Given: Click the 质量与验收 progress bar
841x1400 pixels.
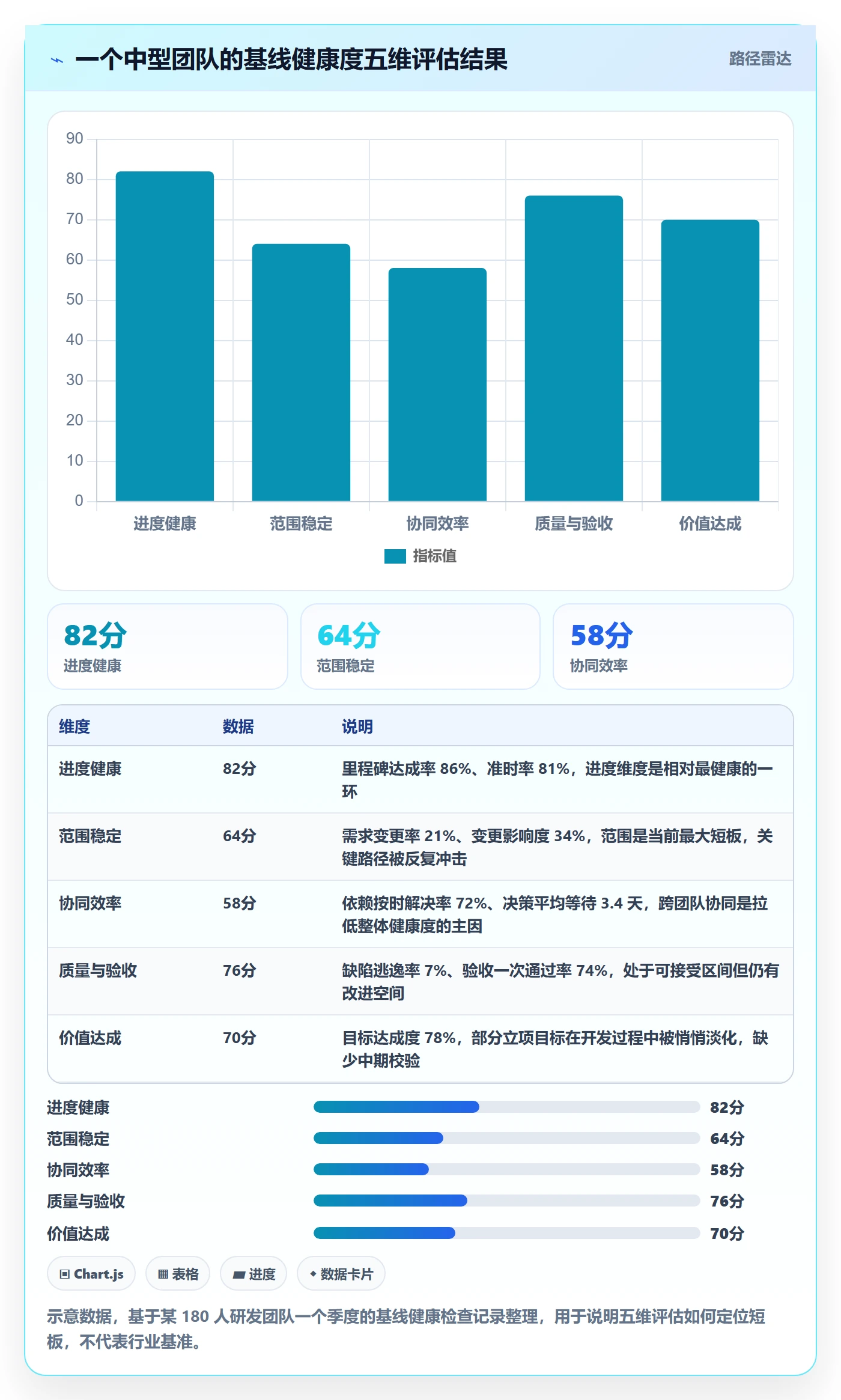Looking at the screenshot, I should [507, 1201].
